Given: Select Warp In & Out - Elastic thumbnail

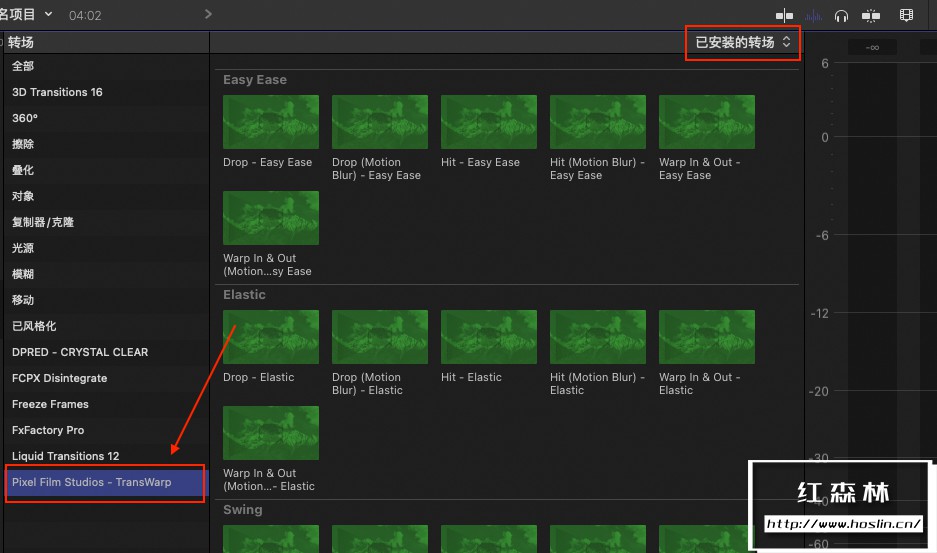Looking at the screenshot, I should (x=707, y=337).
